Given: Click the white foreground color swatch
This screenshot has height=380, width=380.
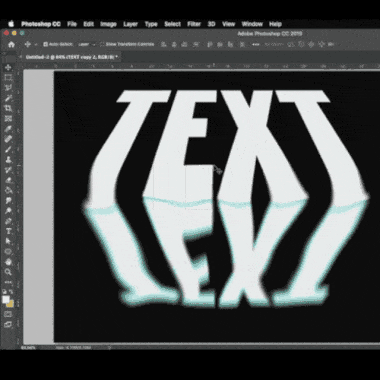Looking at the screenshot, I should pyautogui.click(x=6, y=299).
